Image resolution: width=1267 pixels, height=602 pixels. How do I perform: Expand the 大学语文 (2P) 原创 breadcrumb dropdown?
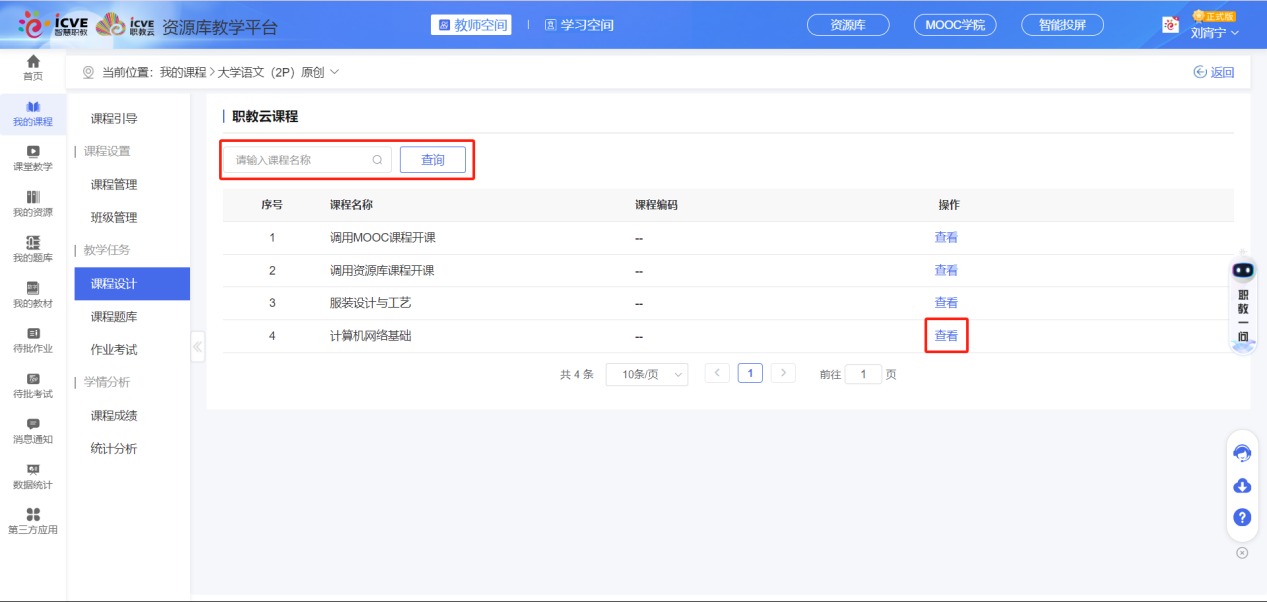335,72
